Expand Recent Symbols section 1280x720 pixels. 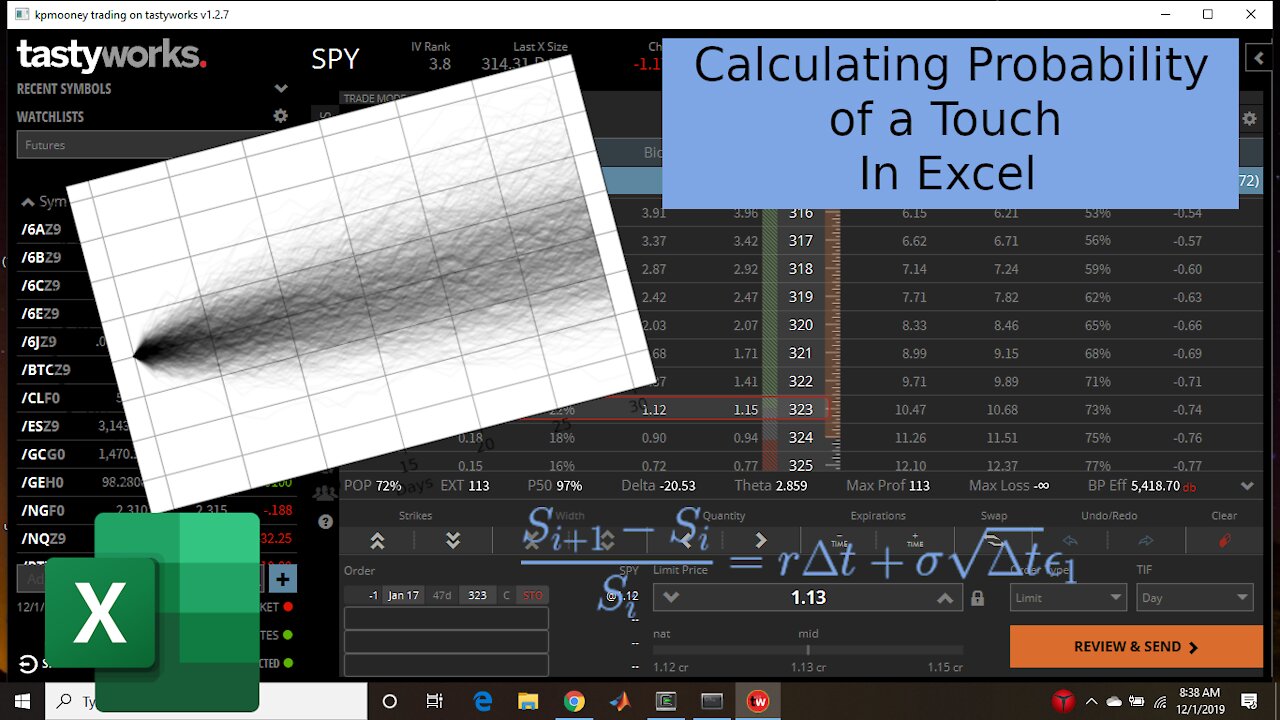(x=281, y=88)
